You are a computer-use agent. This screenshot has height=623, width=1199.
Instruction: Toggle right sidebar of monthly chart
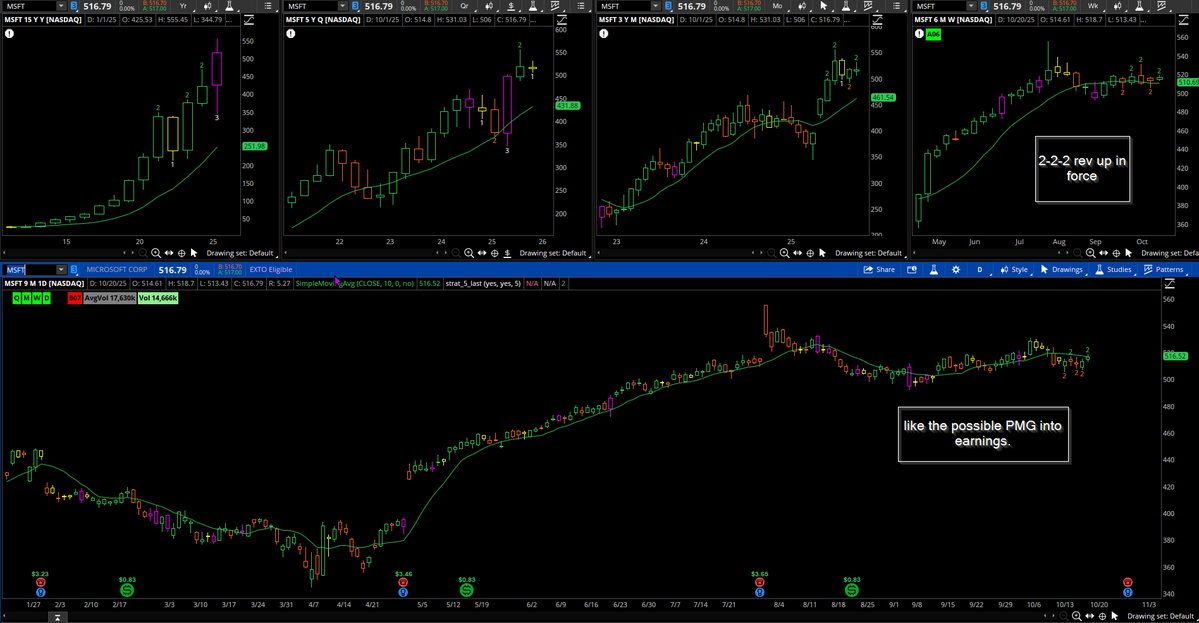coord(877,20)
